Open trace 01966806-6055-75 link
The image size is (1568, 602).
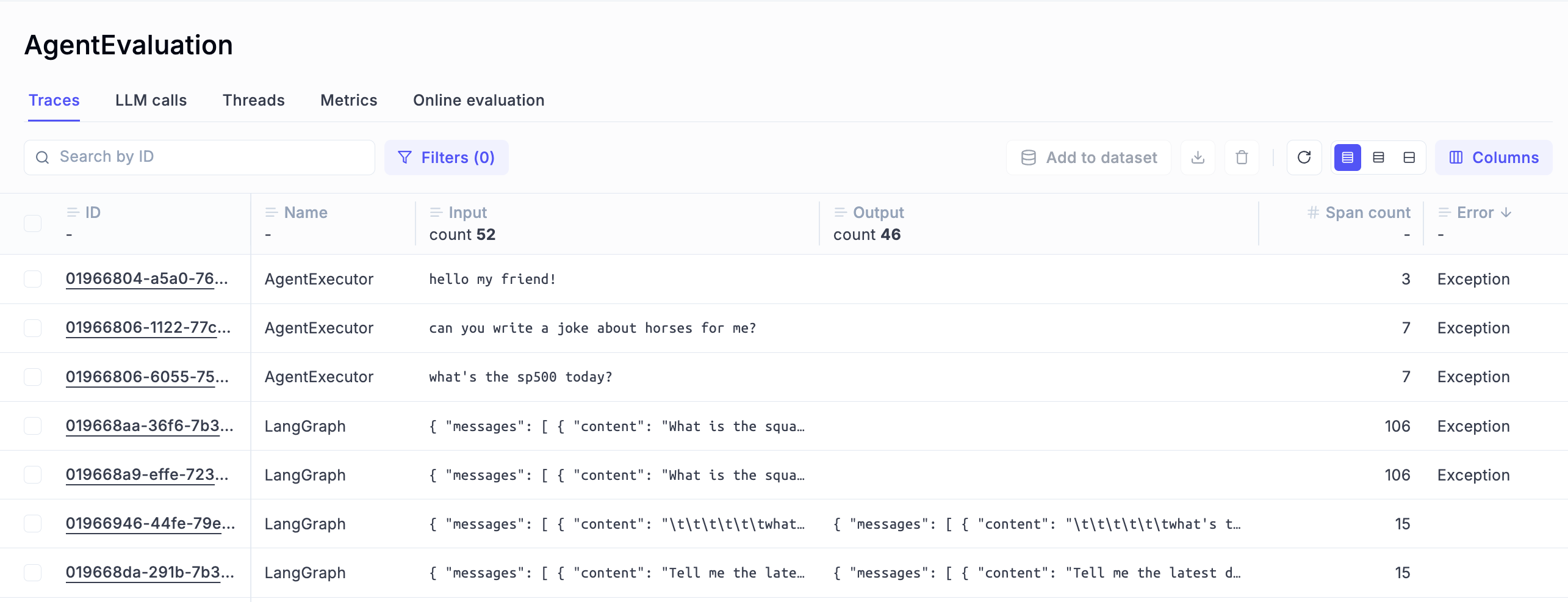coord(146,377)
